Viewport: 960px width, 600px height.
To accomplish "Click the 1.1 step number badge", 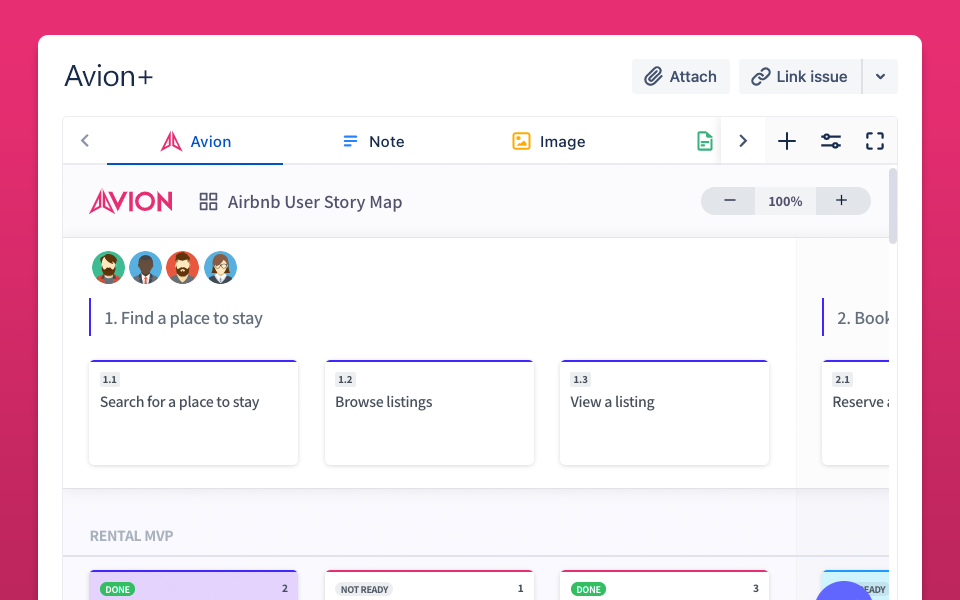I will pos(110,380).
